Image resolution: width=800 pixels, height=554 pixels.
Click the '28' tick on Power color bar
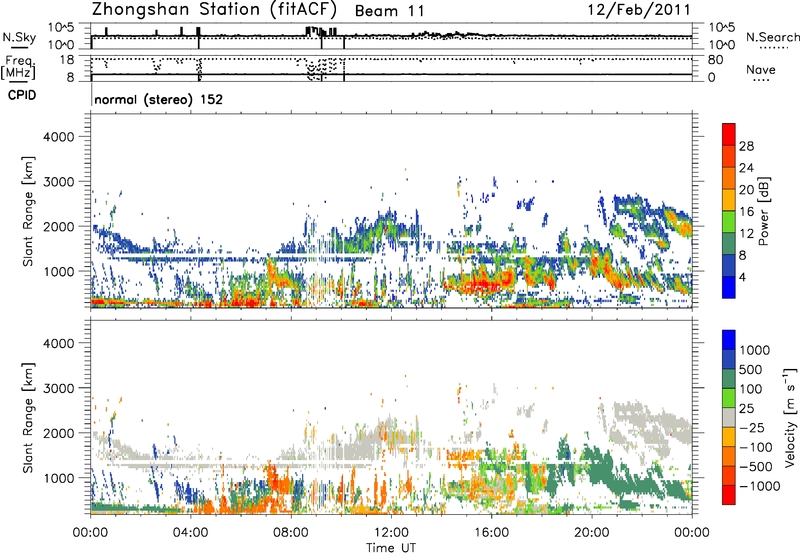pyautogui.click(x=746, y=146)
